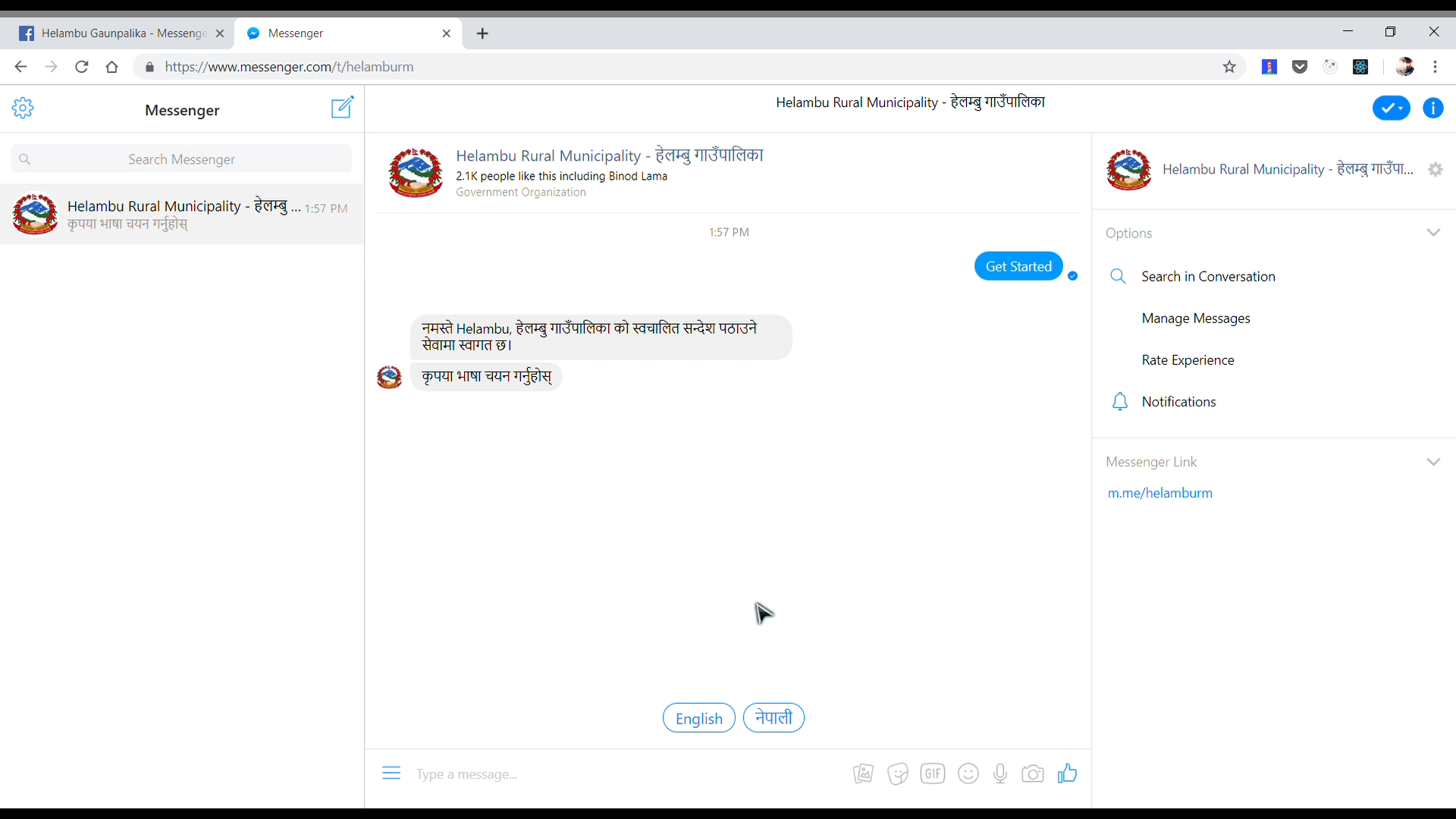Toggle conversation info panel icon
The image size is (1456, 819).
[1433, 108]
